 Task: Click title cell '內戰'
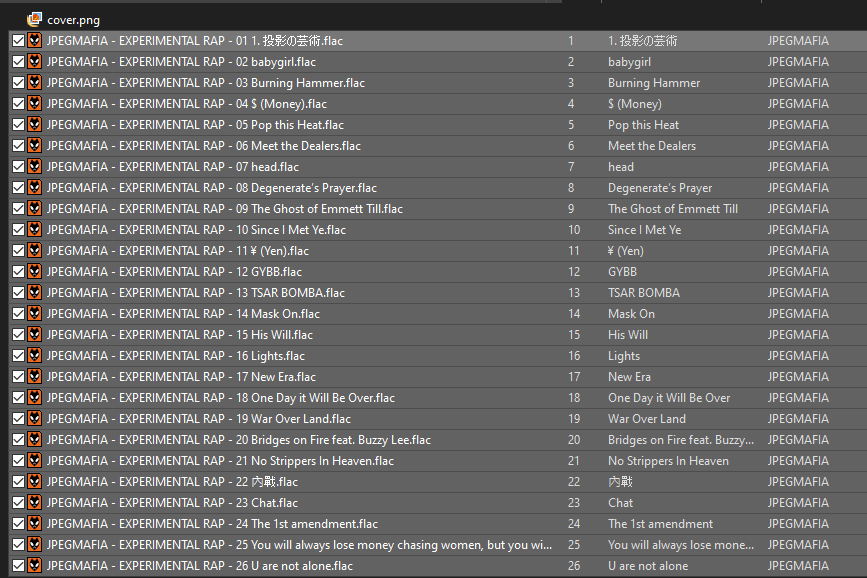[x=620, y=482]
